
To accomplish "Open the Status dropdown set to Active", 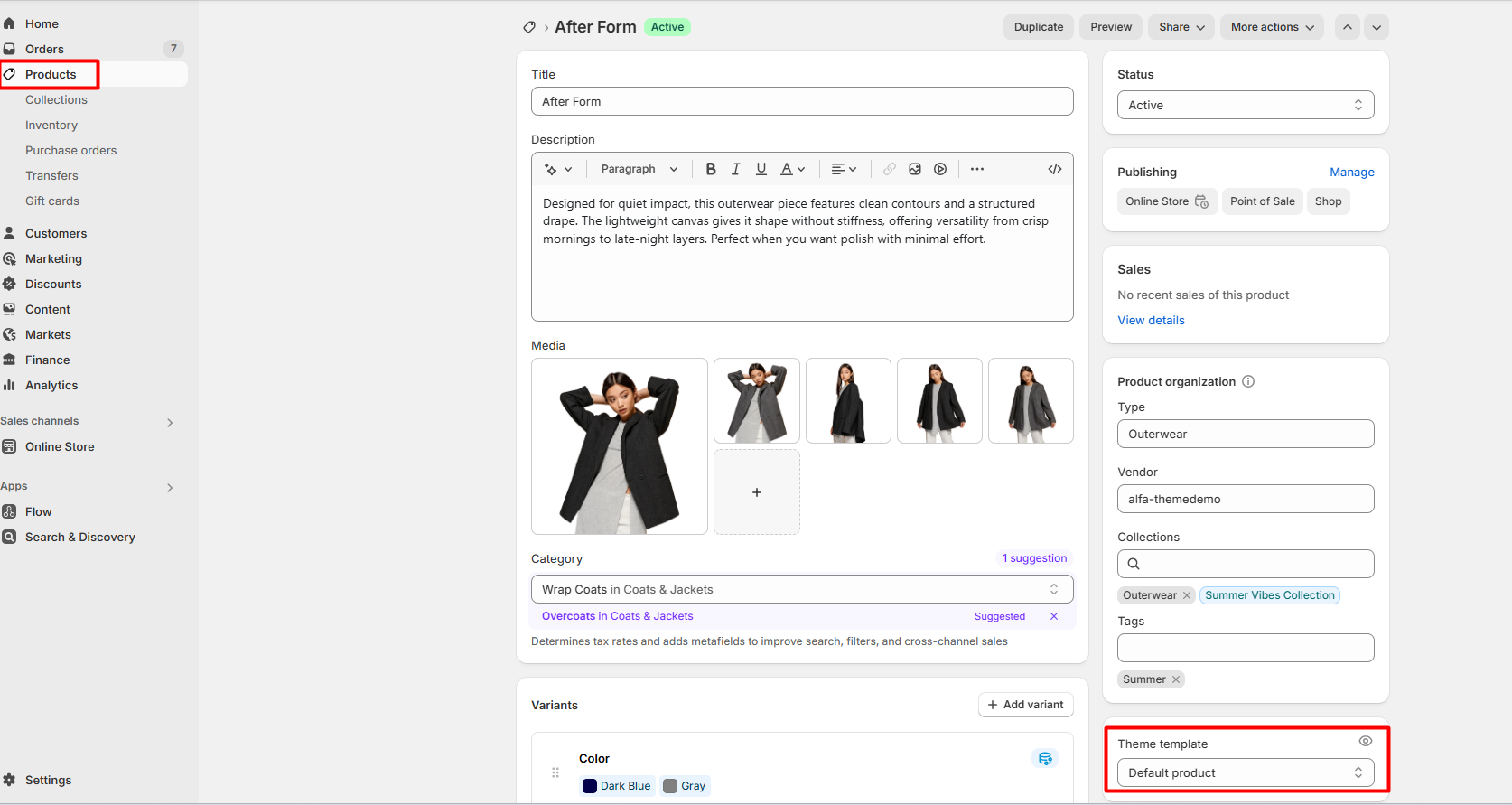I will click(1245, 105).
